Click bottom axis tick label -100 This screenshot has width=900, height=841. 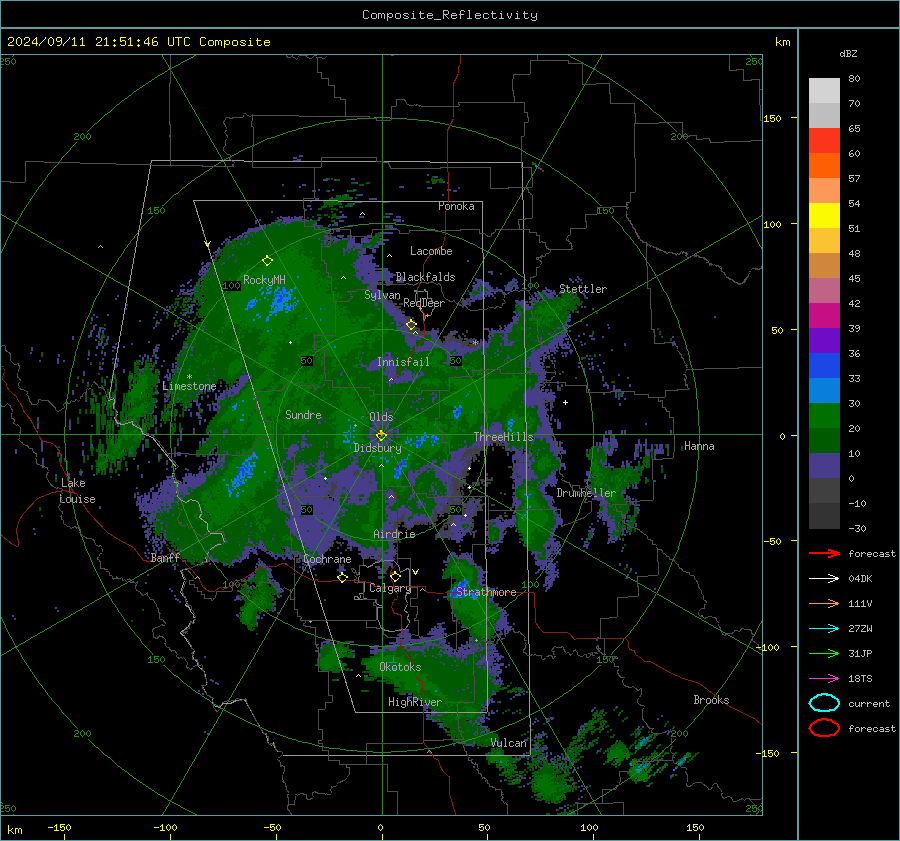(165, 827)
